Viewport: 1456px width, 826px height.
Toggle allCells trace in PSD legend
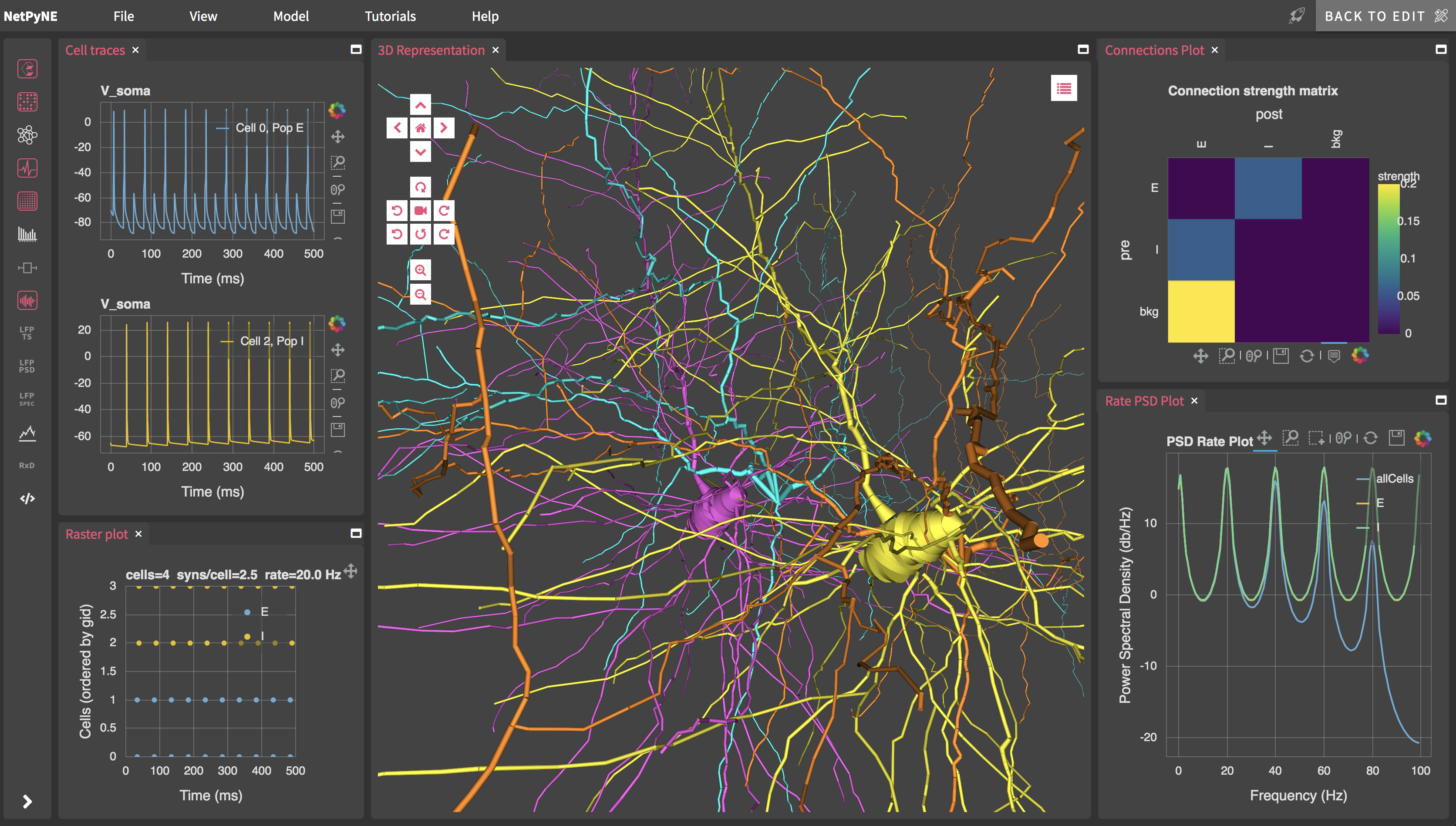click(x=1394, y=478)
